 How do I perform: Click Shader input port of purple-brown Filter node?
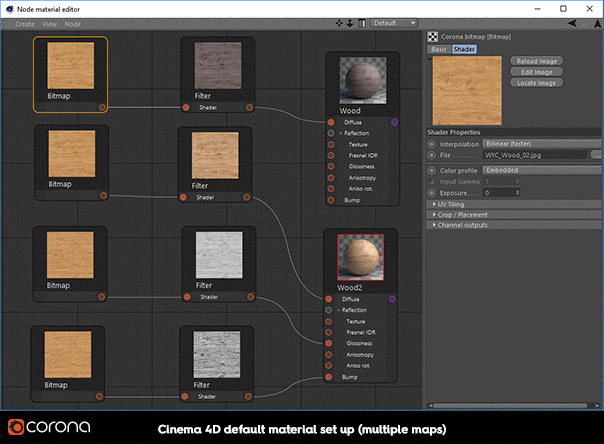186,107
